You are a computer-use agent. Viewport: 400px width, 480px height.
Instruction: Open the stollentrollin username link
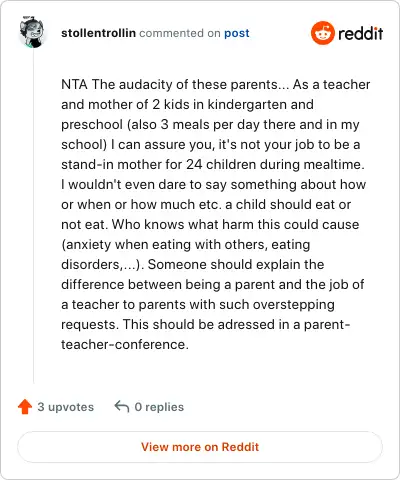click(x=98, y=33)
